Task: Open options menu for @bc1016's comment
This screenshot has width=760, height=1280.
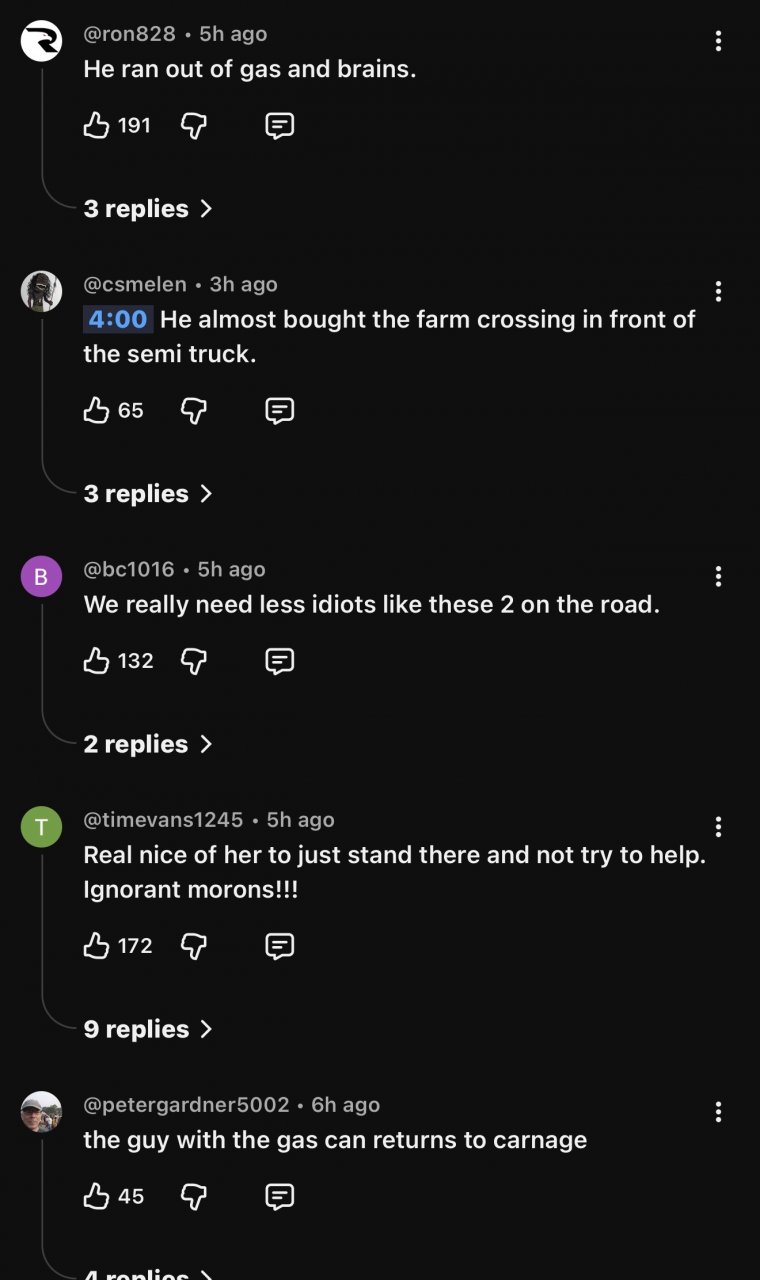Action: pyautogui.click(x=718, y=576)
